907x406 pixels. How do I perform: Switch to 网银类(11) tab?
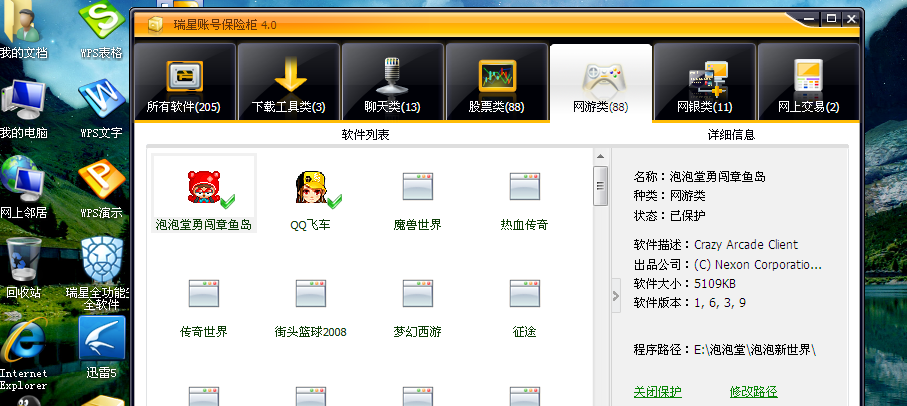pyautogui.click(x=705, y=82)
